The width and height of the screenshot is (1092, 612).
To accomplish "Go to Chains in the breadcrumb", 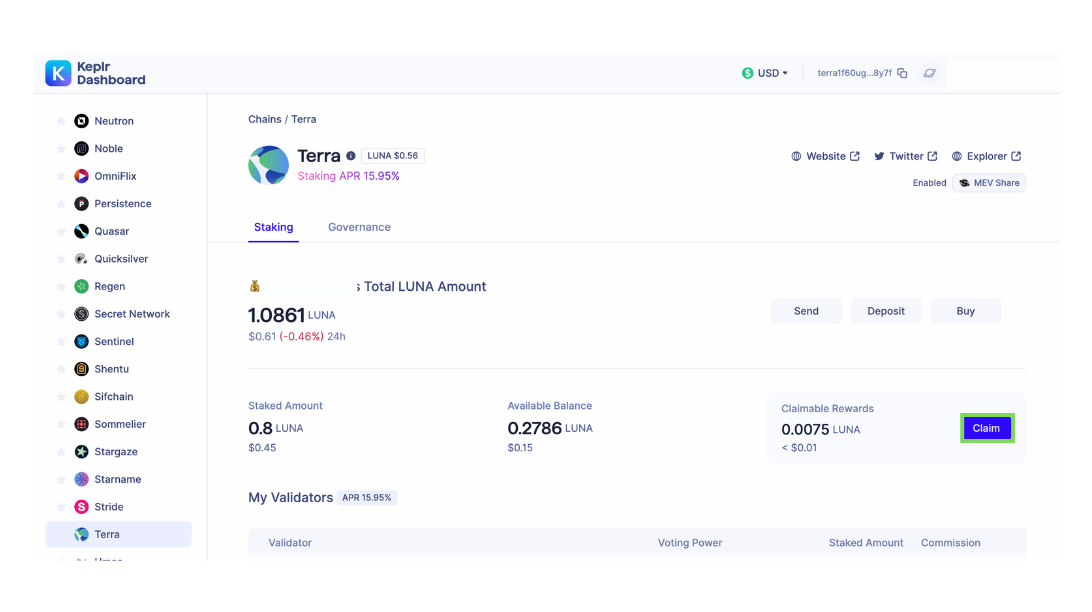I will click(x=265, y=119).
